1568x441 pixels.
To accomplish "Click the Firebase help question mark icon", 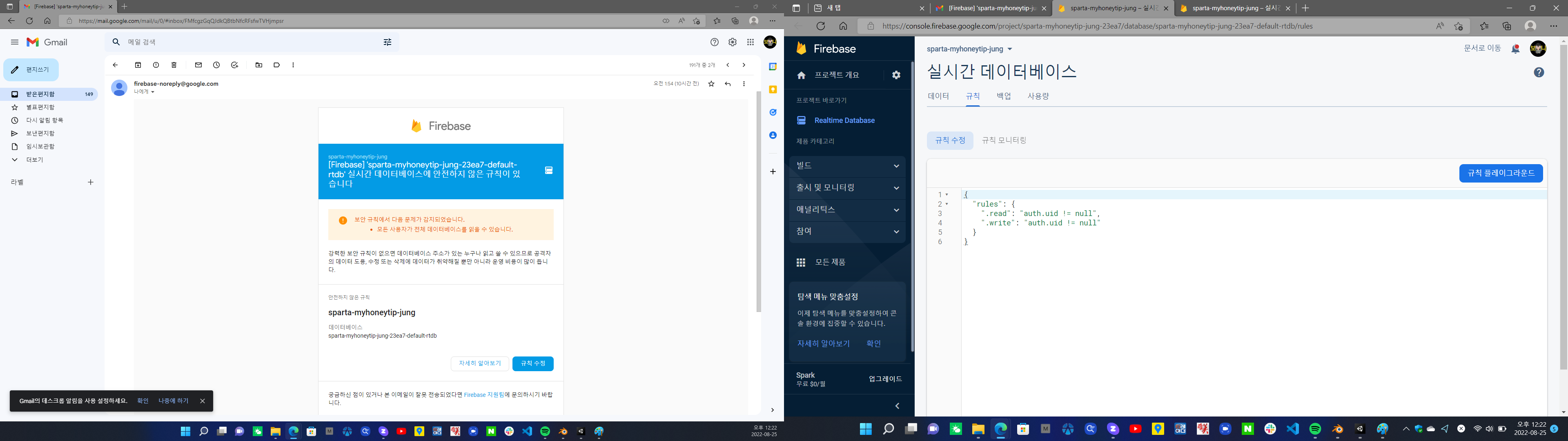I will pyautogui.click(x=1539, y=73).
